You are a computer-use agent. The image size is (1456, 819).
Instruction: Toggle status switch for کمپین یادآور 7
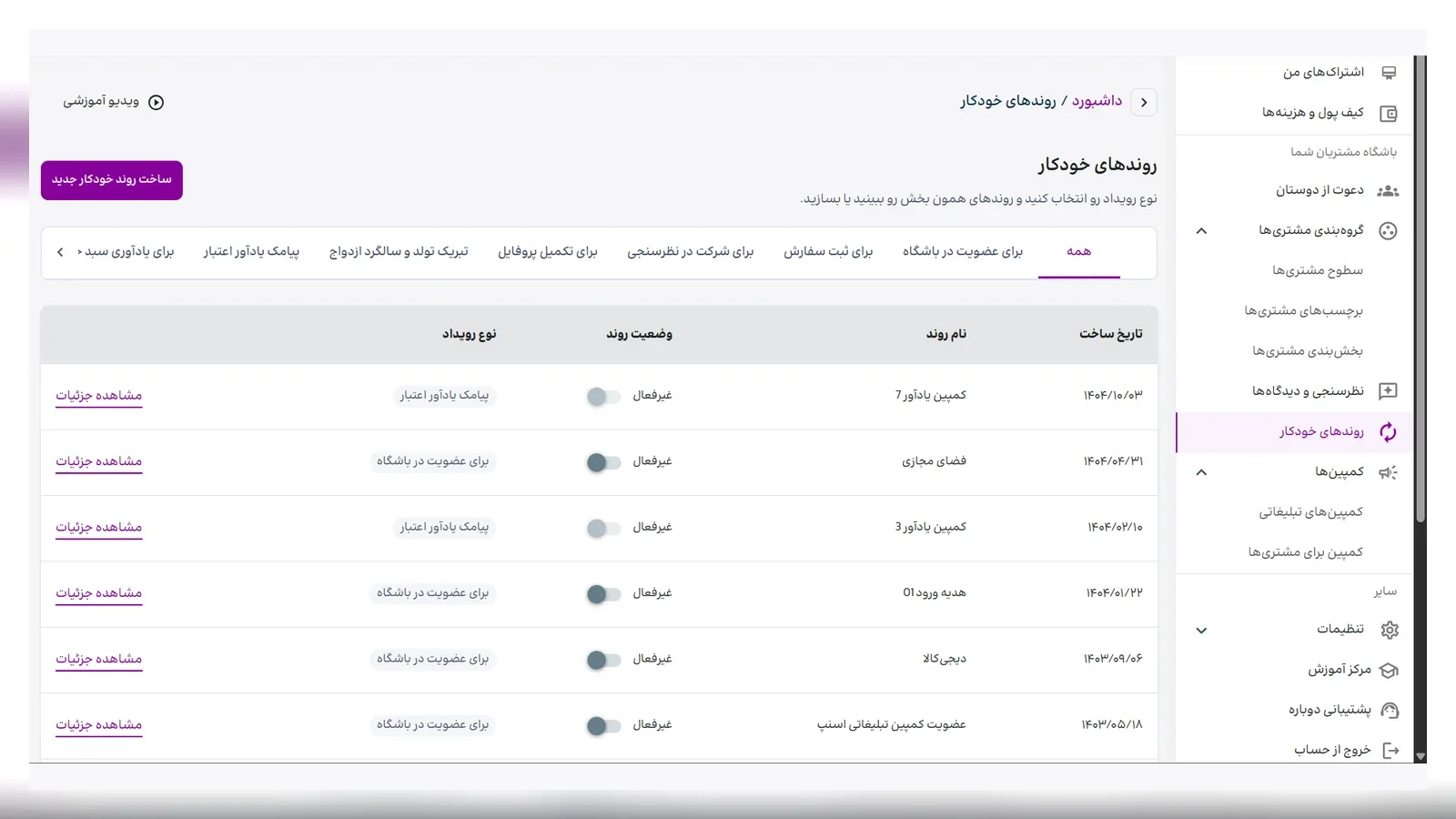[x=603, y=397]
